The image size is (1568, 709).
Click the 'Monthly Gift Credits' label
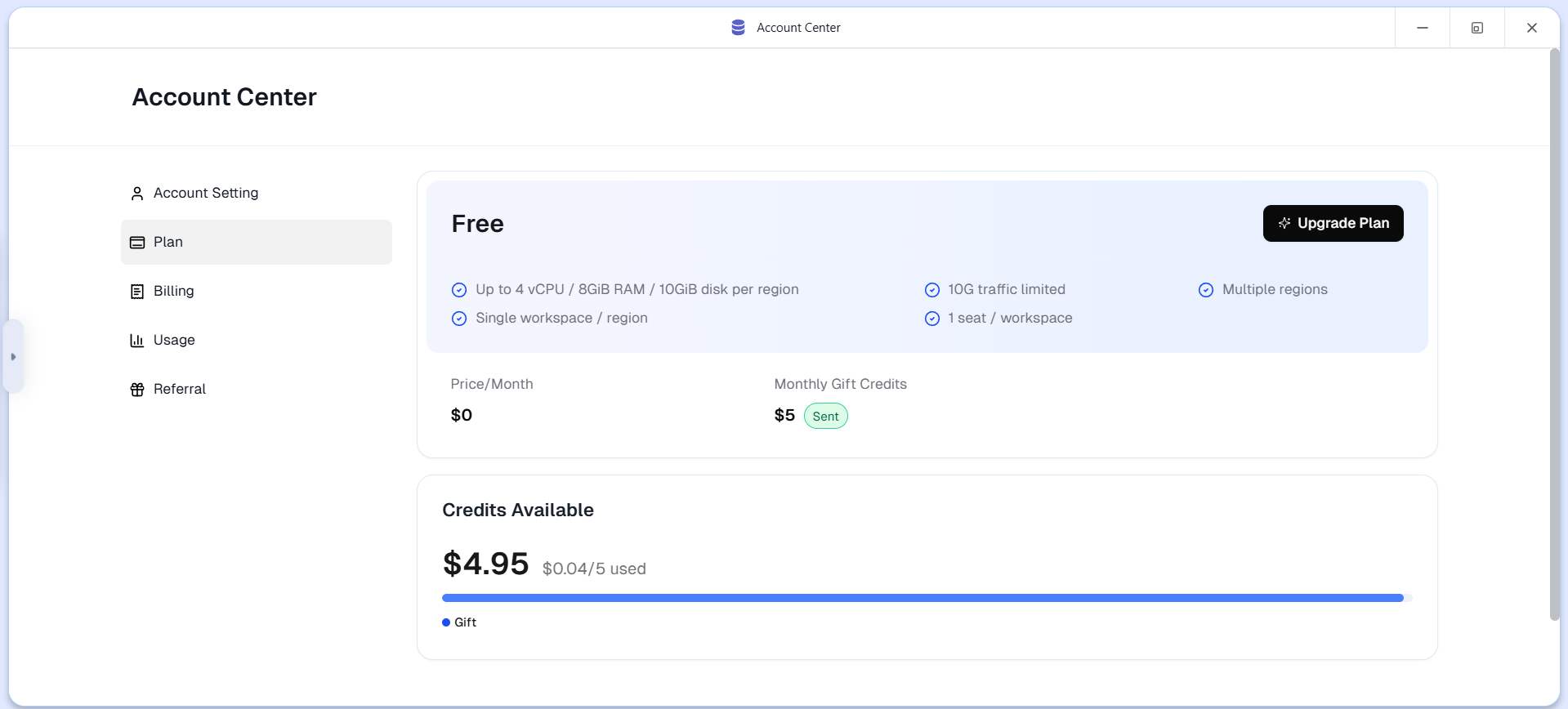tap(840, 384)
